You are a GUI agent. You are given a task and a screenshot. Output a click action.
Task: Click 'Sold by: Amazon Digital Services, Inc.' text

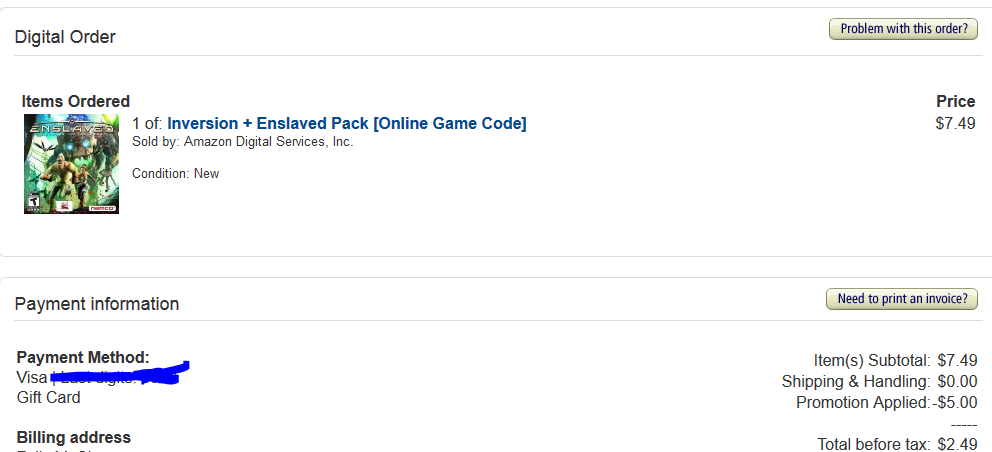point(242,142)
